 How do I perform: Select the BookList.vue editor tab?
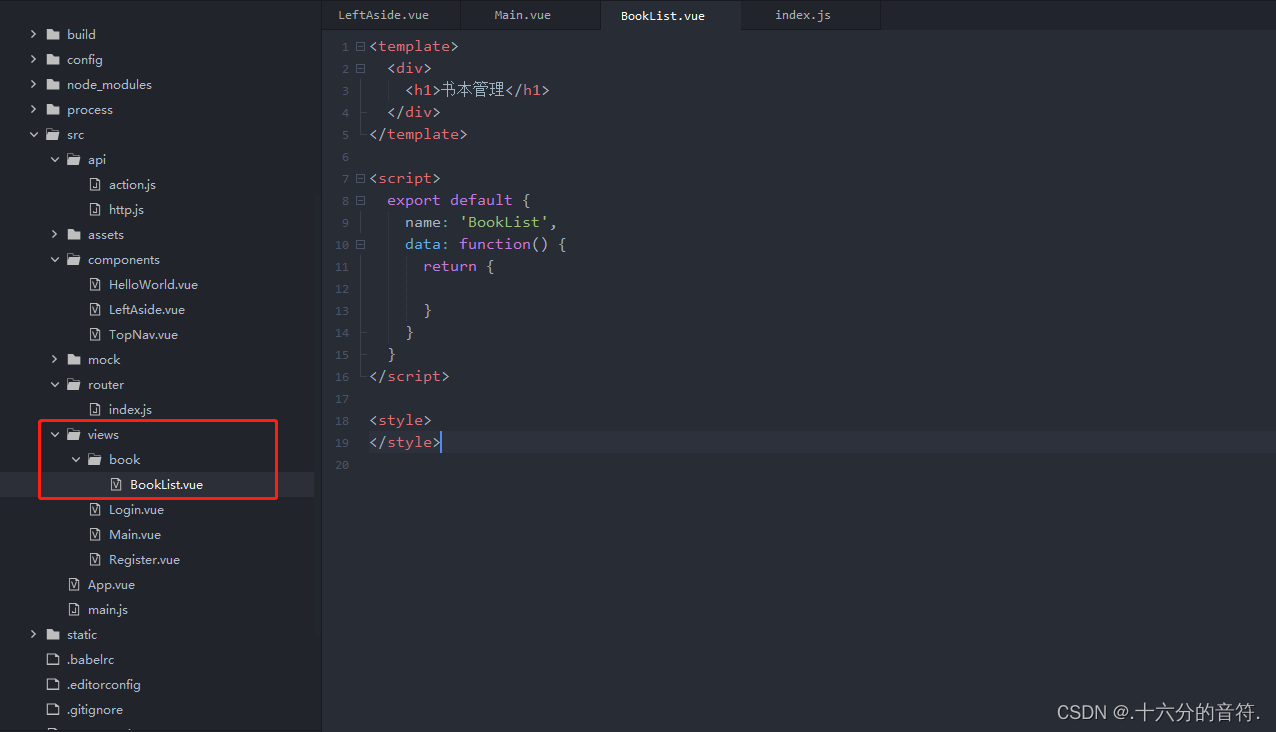[x=671, y=15]
